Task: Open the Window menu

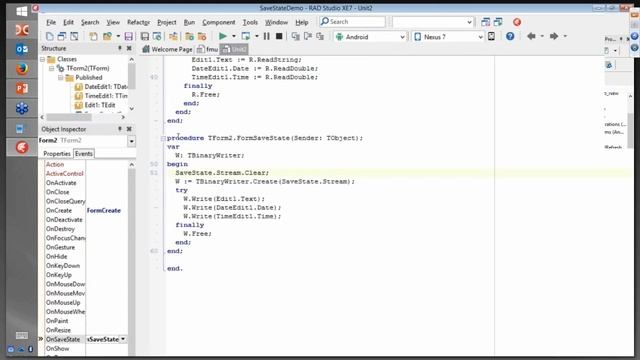Action: [x=276, y=22]
